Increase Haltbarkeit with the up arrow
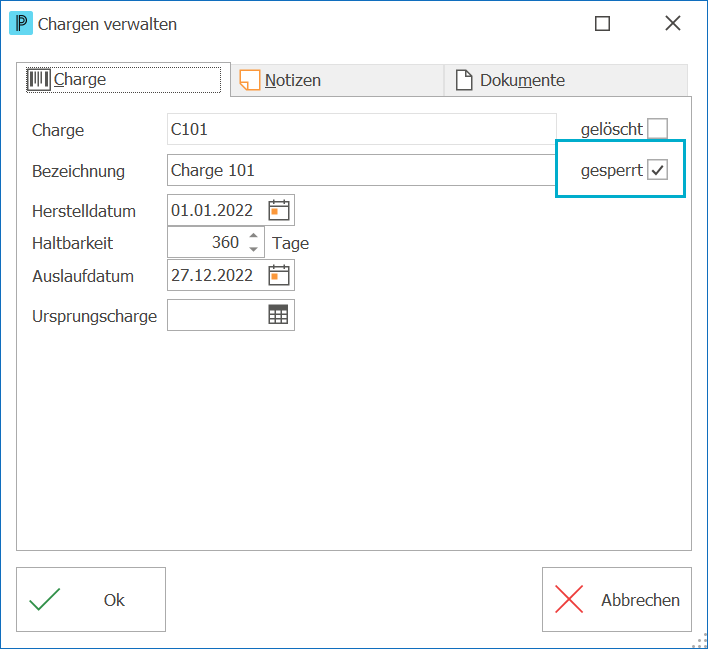Screen dimensions: 708x649 coord(254,236)
